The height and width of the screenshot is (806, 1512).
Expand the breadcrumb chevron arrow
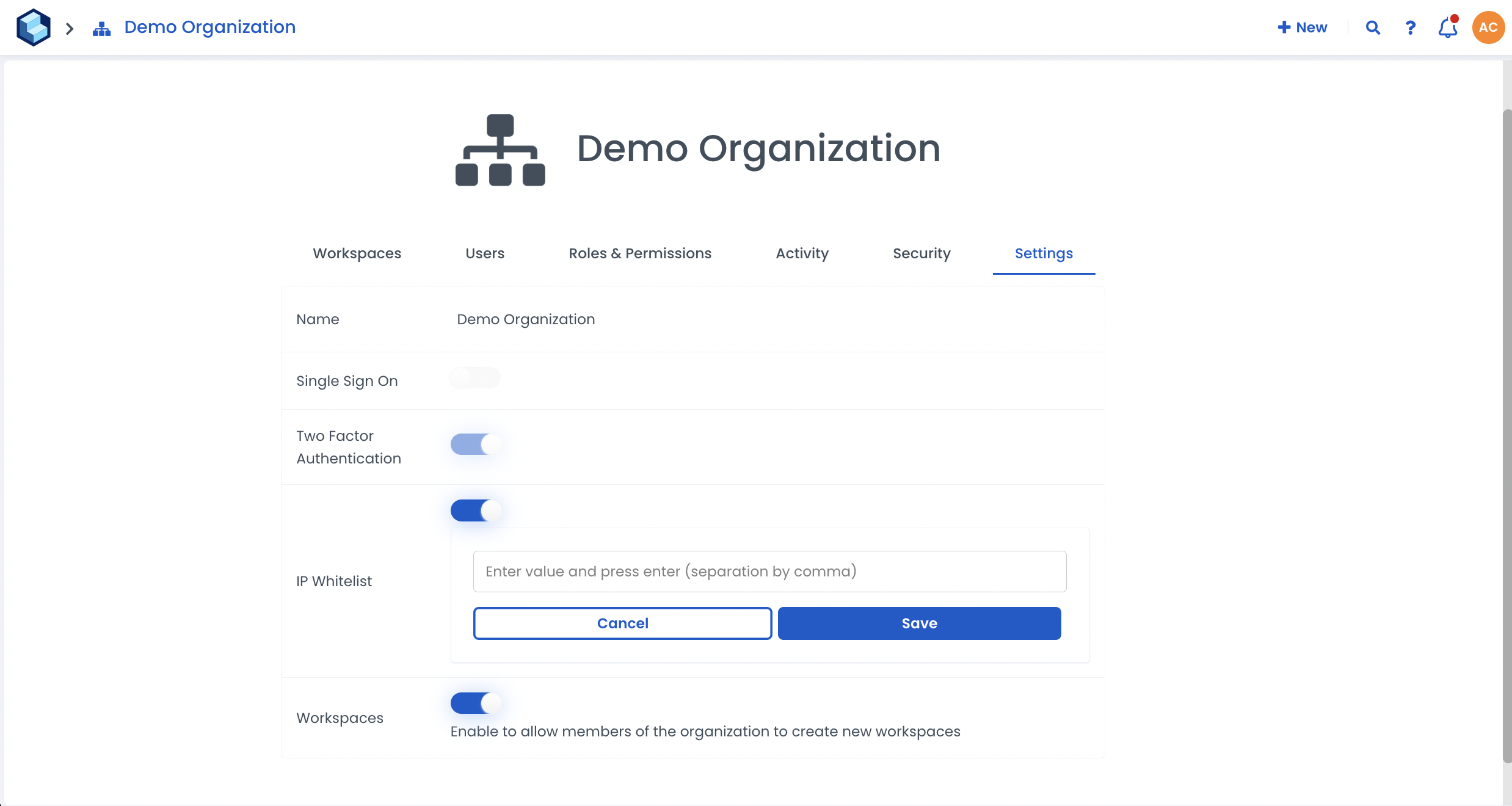pyautogui.click(x=70, y=28)
